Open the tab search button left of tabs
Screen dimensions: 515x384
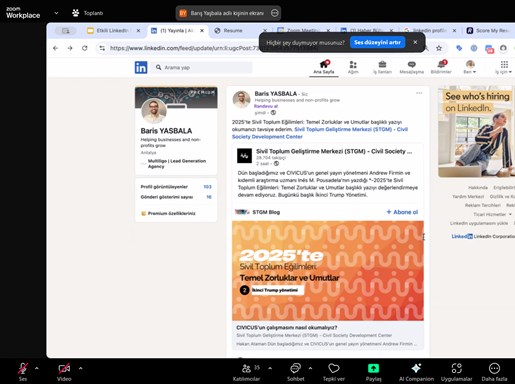[66, 31]
